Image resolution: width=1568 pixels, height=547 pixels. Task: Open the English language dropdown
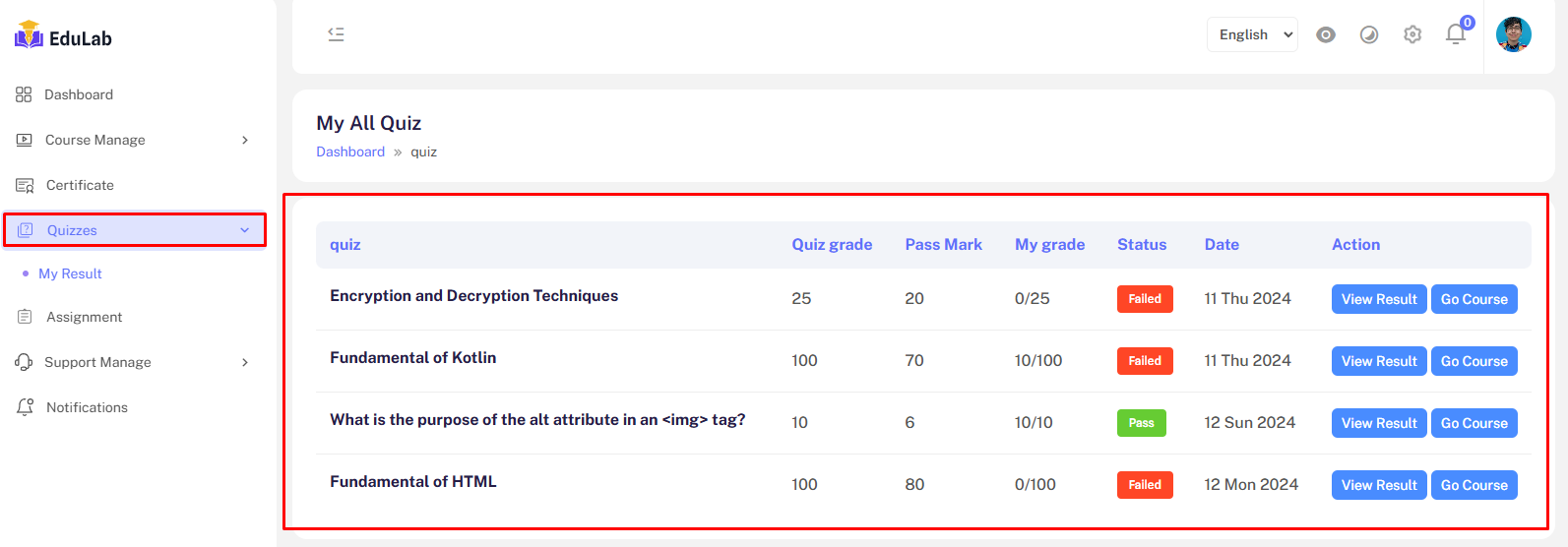click(x=1251, y=34)
